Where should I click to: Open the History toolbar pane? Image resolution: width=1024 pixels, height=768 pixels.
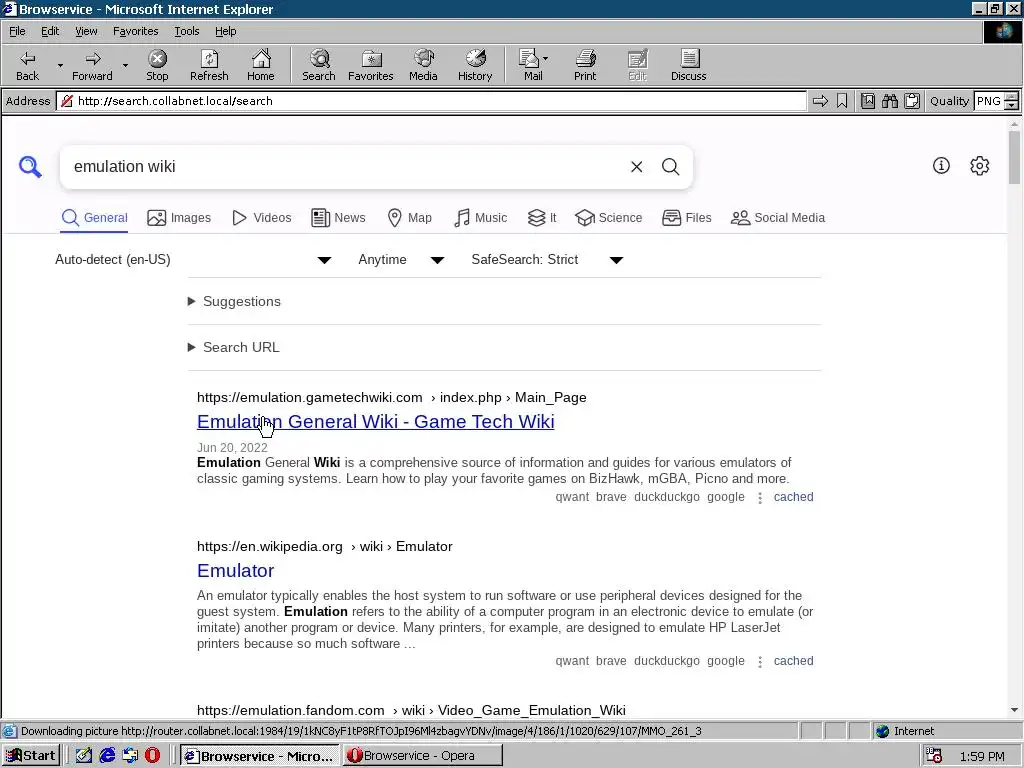475,66
